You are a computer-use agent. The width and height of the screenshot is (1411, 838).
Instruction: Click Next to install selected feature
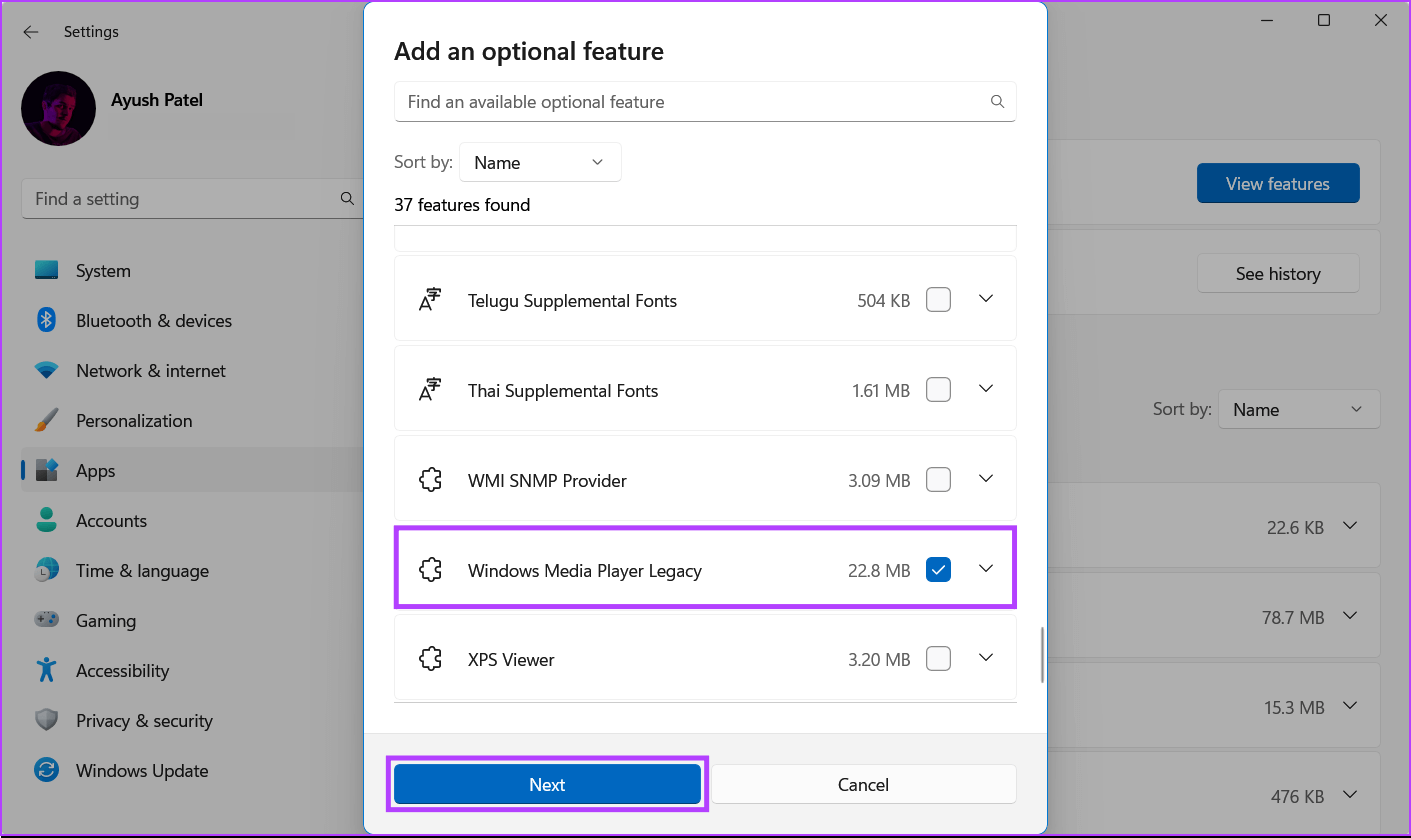click(x=547, y=784)
